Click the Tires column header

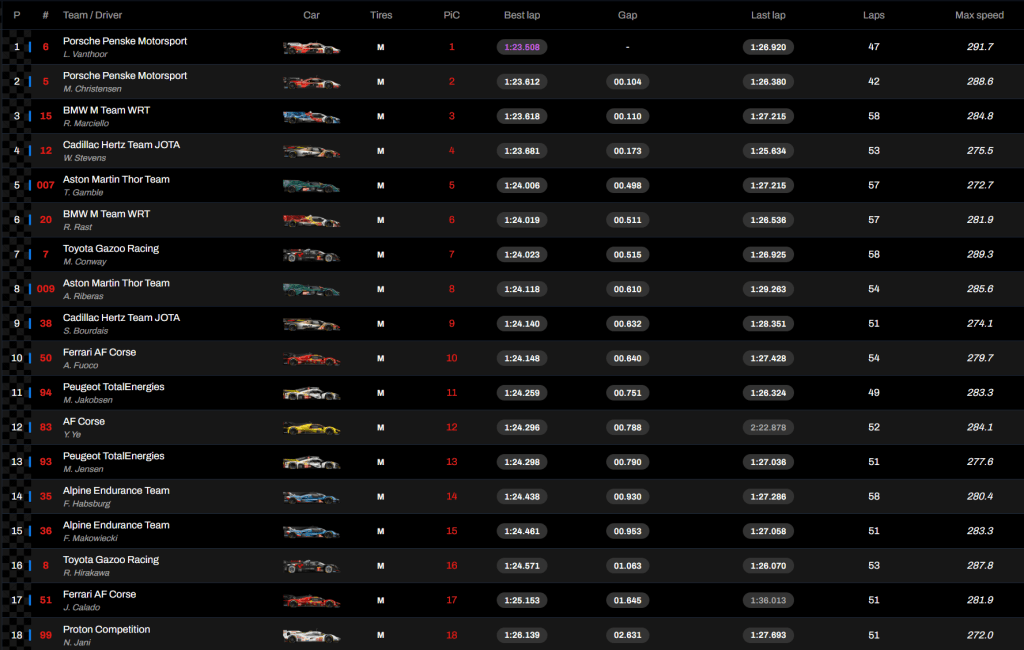pos(381,15)
